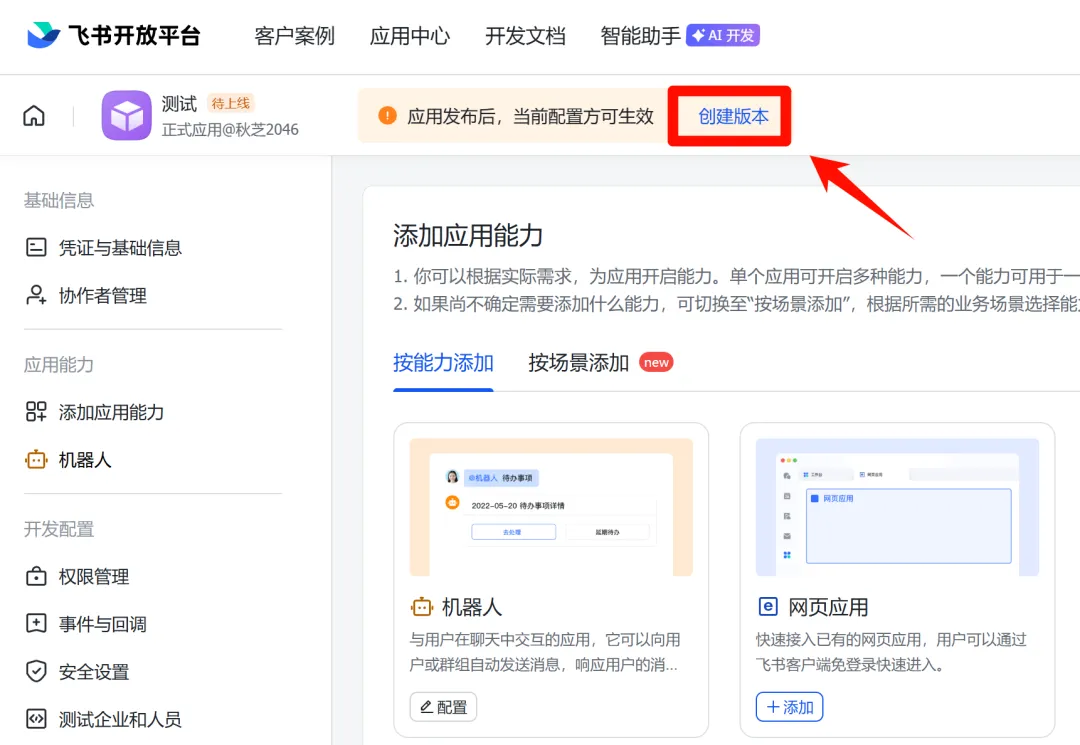Click the 创建版本 link
Screen dimensions: 1080x745
click(x=733, y=116)
